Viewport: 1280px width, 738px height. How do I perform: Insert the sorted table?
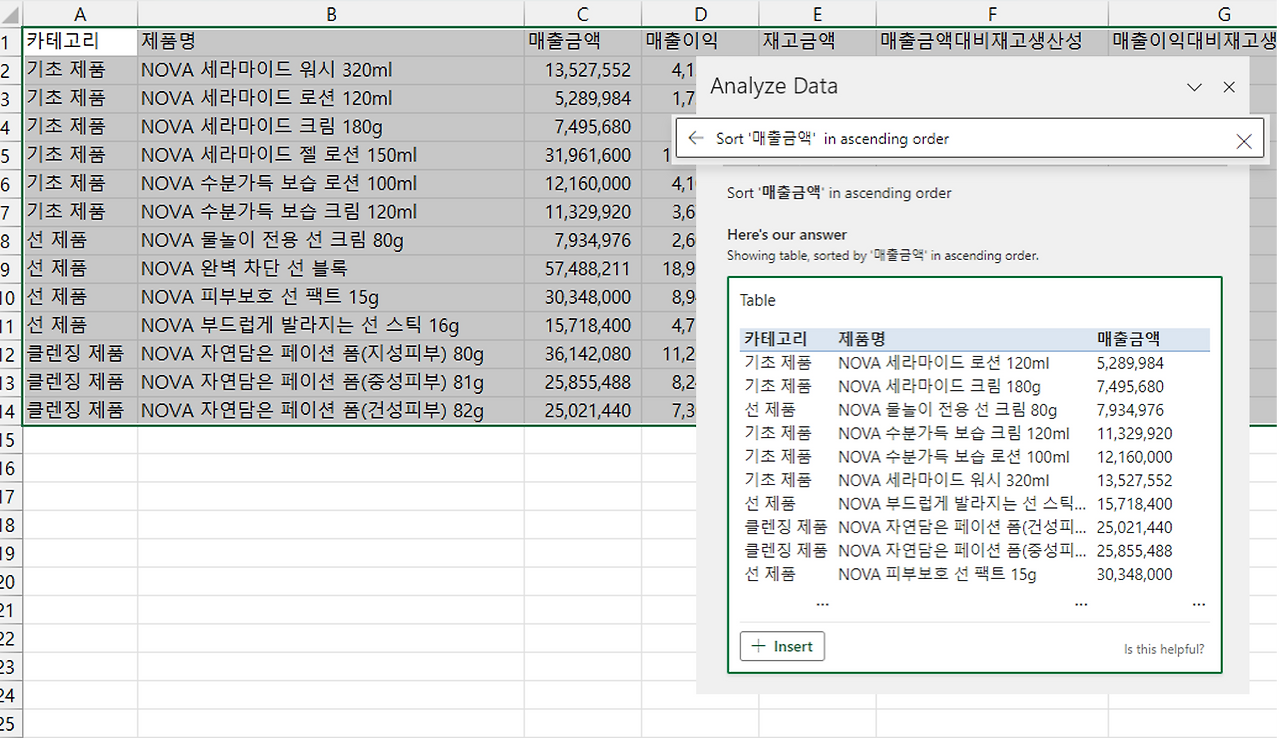click(x=782, y=646)
